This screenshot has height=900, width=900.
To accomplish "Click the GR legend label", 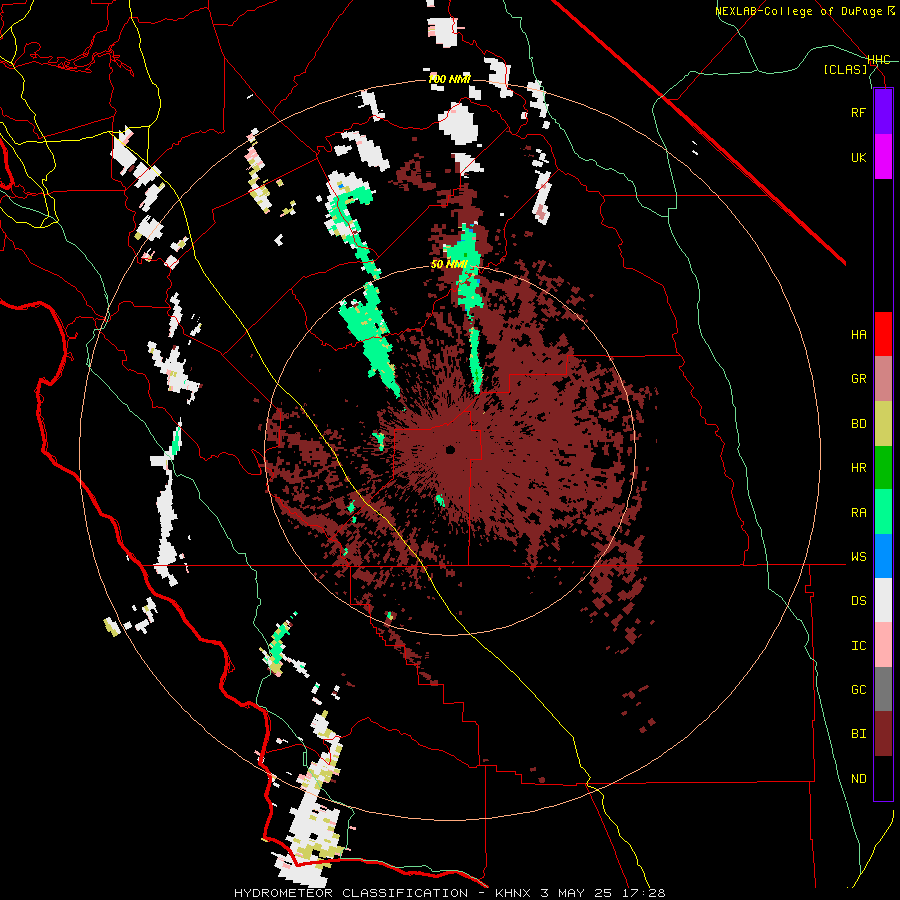I will pos(858,379).
